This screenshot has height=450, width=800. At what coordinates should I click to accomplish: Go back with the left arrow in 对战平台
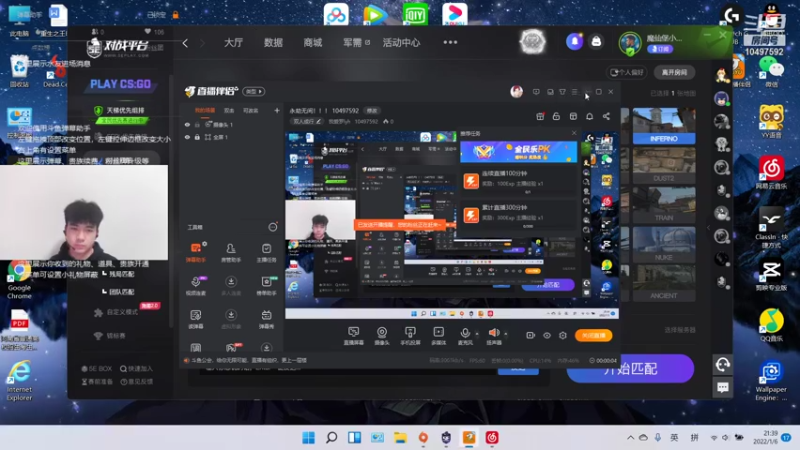pyautogui.click(x=185, y=43)
